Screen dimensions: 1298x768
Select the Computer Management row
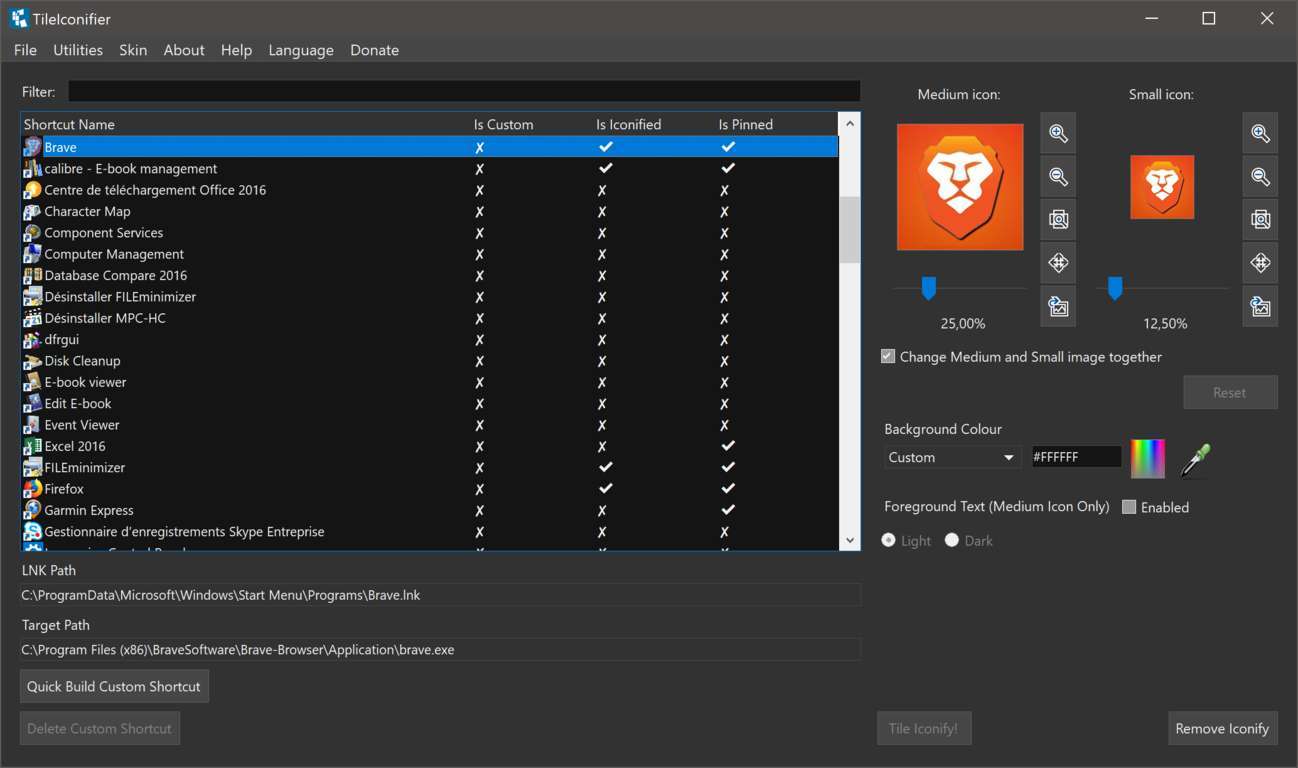click(x=430, y=254)
